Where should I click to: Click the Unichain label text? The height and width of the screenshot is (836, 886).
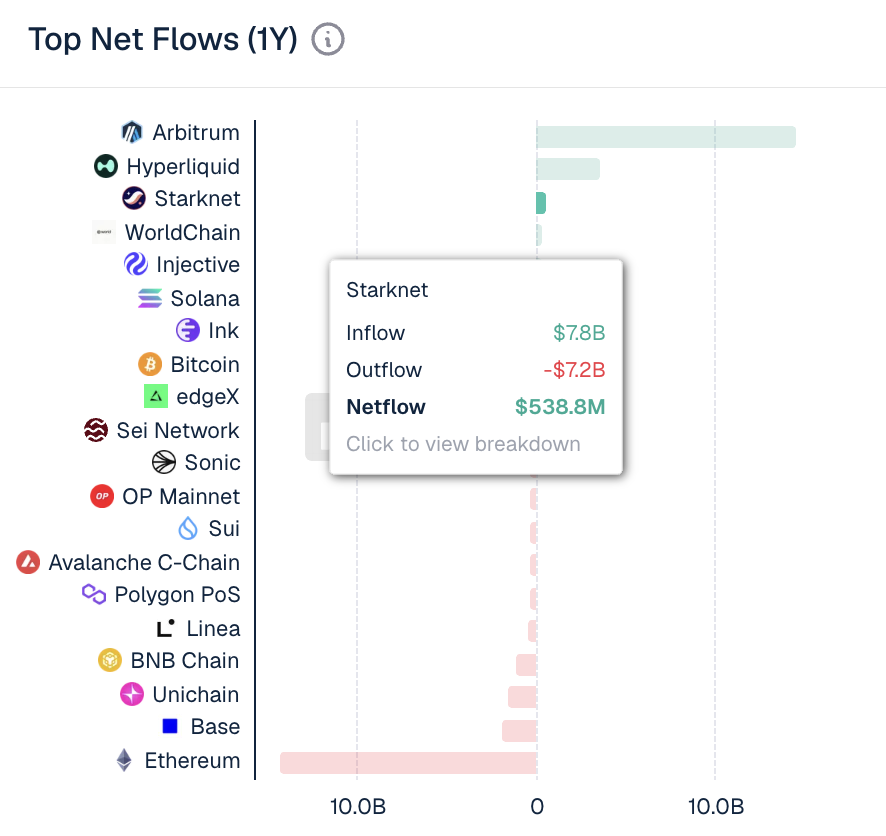pyautogui.click(x=196, y=695)
